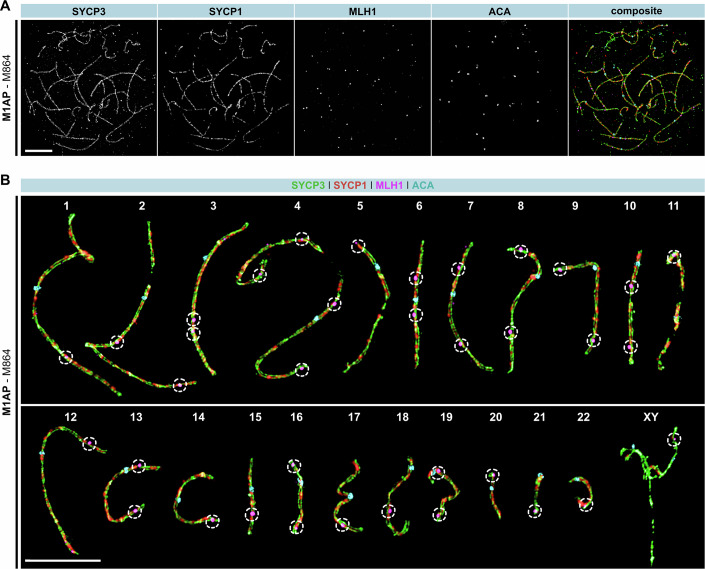Select the composite panel header label

636,11
